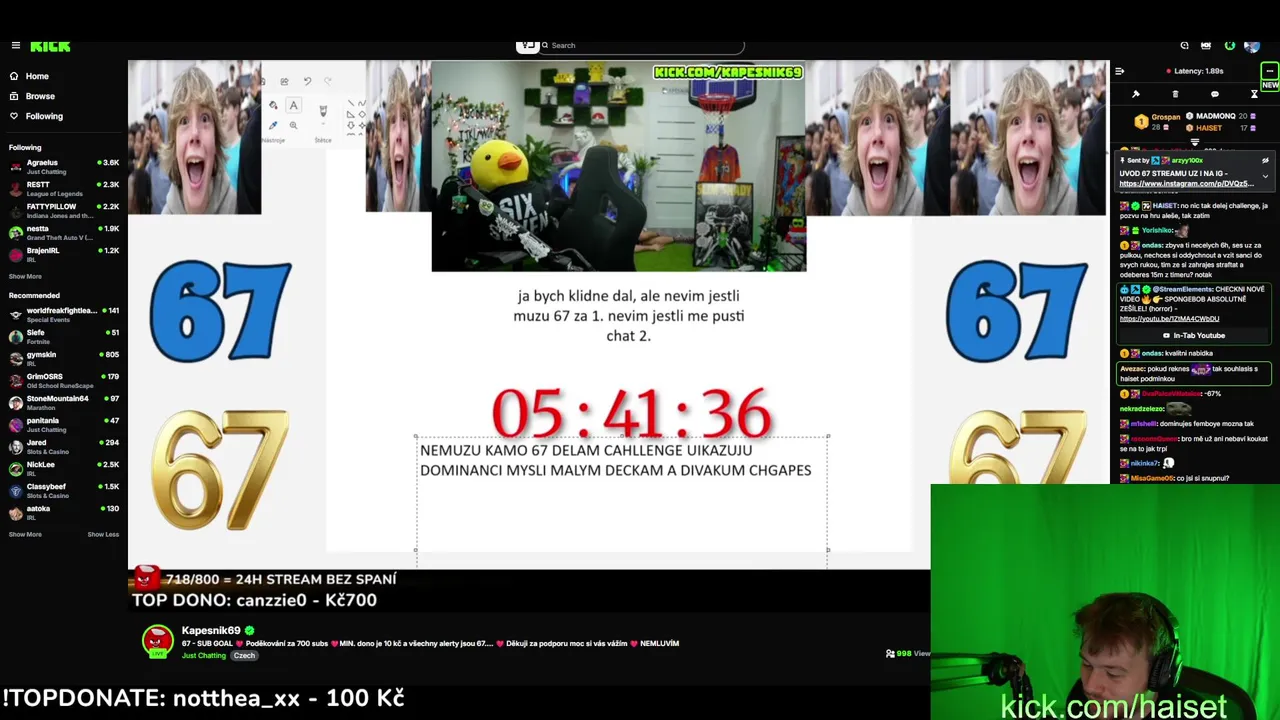
Task: Open the Jared Slots & Casino channel
Action: click(64, 446)
